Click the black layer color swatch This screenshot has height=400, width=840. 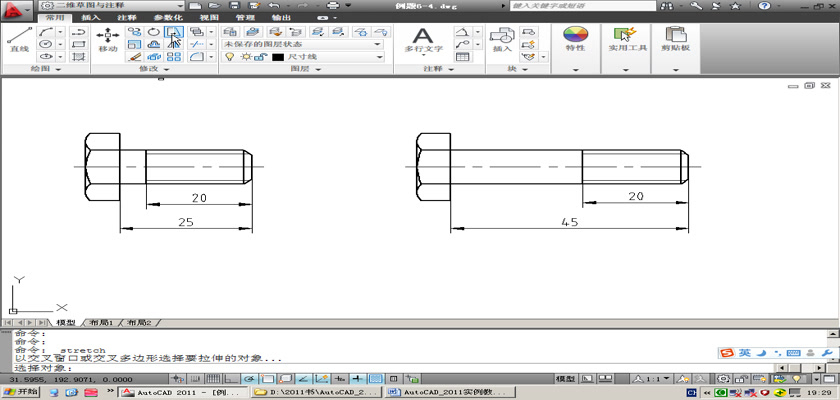pyautogui.click(x=277, y=58)
